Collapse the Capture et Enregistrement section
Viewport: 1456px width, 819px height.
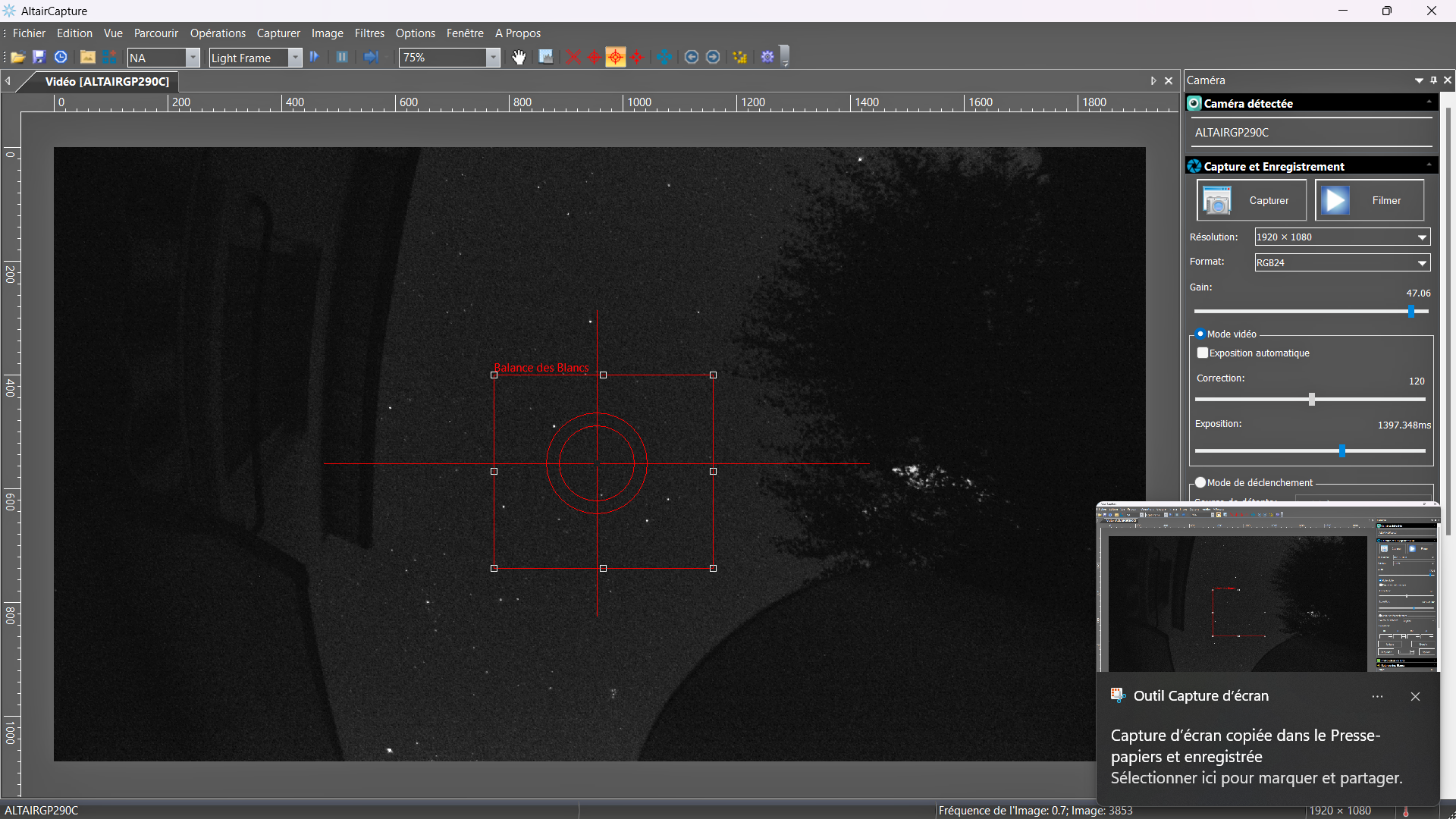tap(1429, 165)
